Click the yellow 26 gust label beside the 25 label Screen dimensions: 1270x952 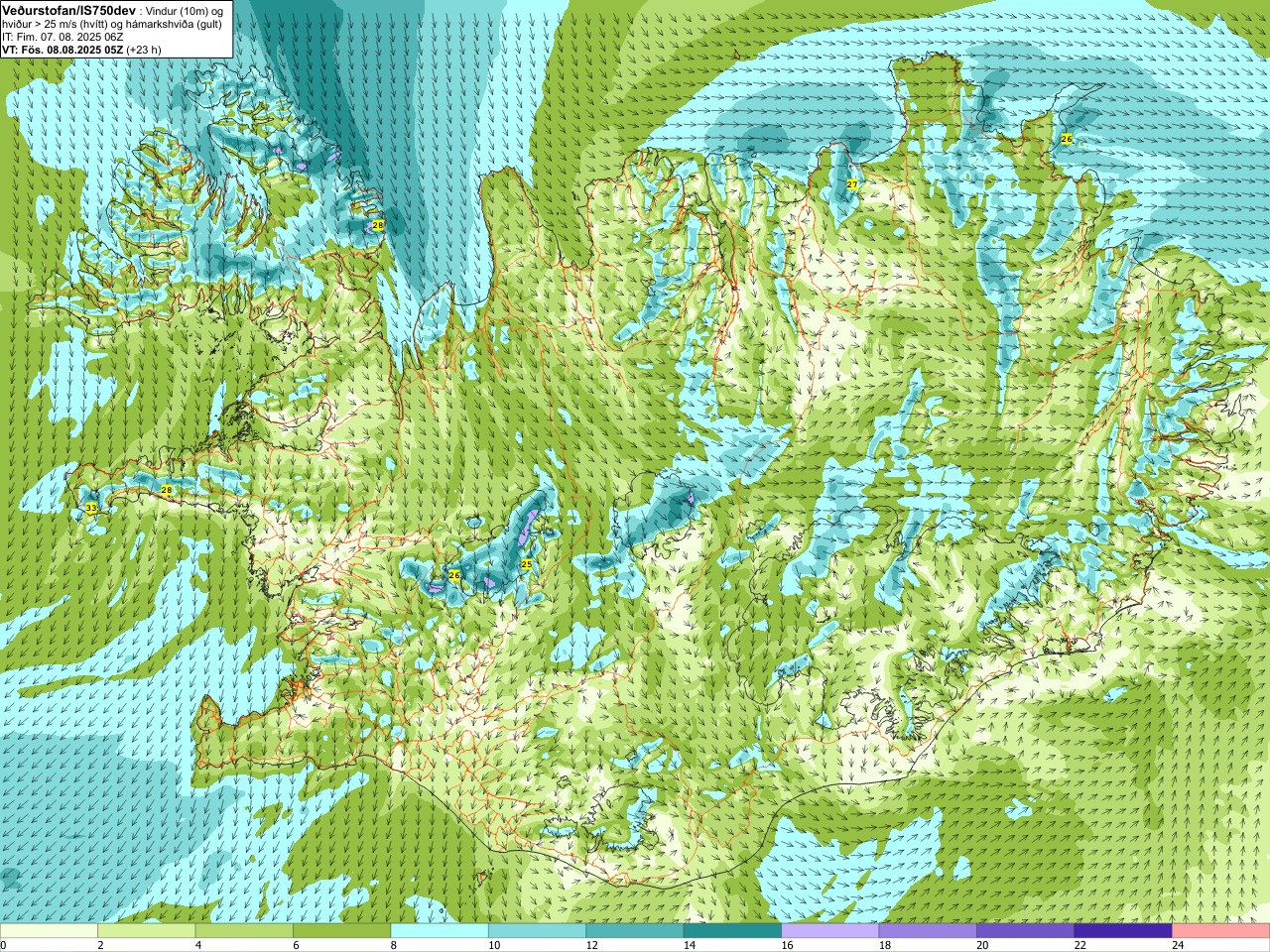[x=454, y=575]
